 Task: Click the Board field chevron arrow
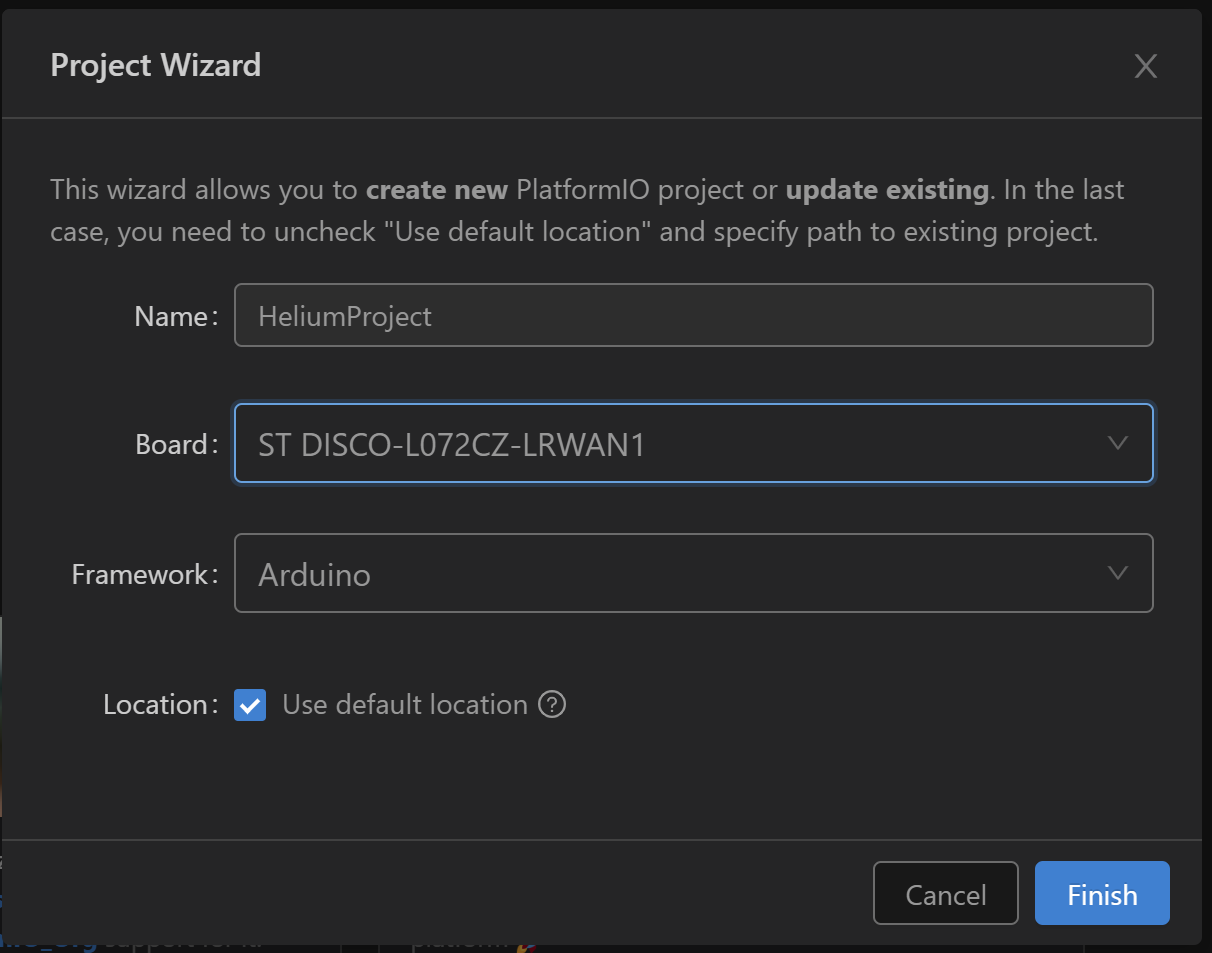point(1118,443)
